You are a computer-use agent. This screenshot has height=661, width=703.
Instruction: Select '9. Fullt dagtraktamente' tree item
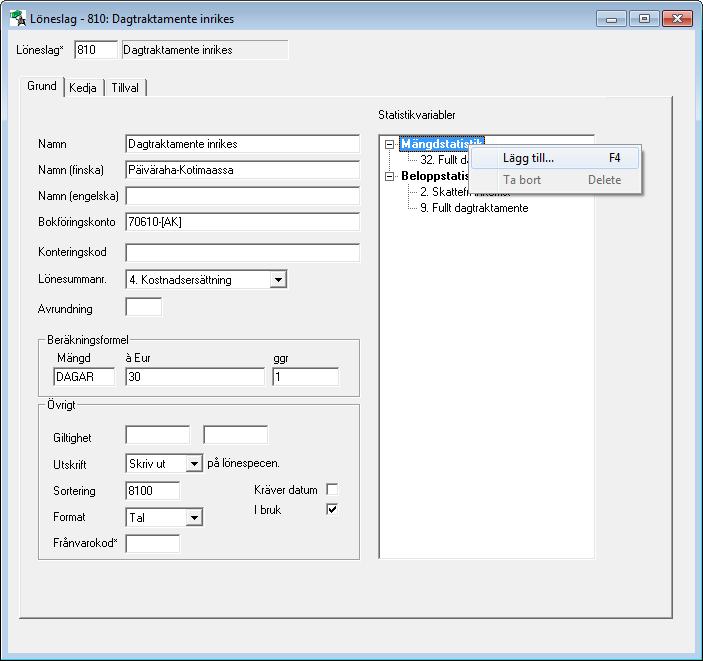474,208
